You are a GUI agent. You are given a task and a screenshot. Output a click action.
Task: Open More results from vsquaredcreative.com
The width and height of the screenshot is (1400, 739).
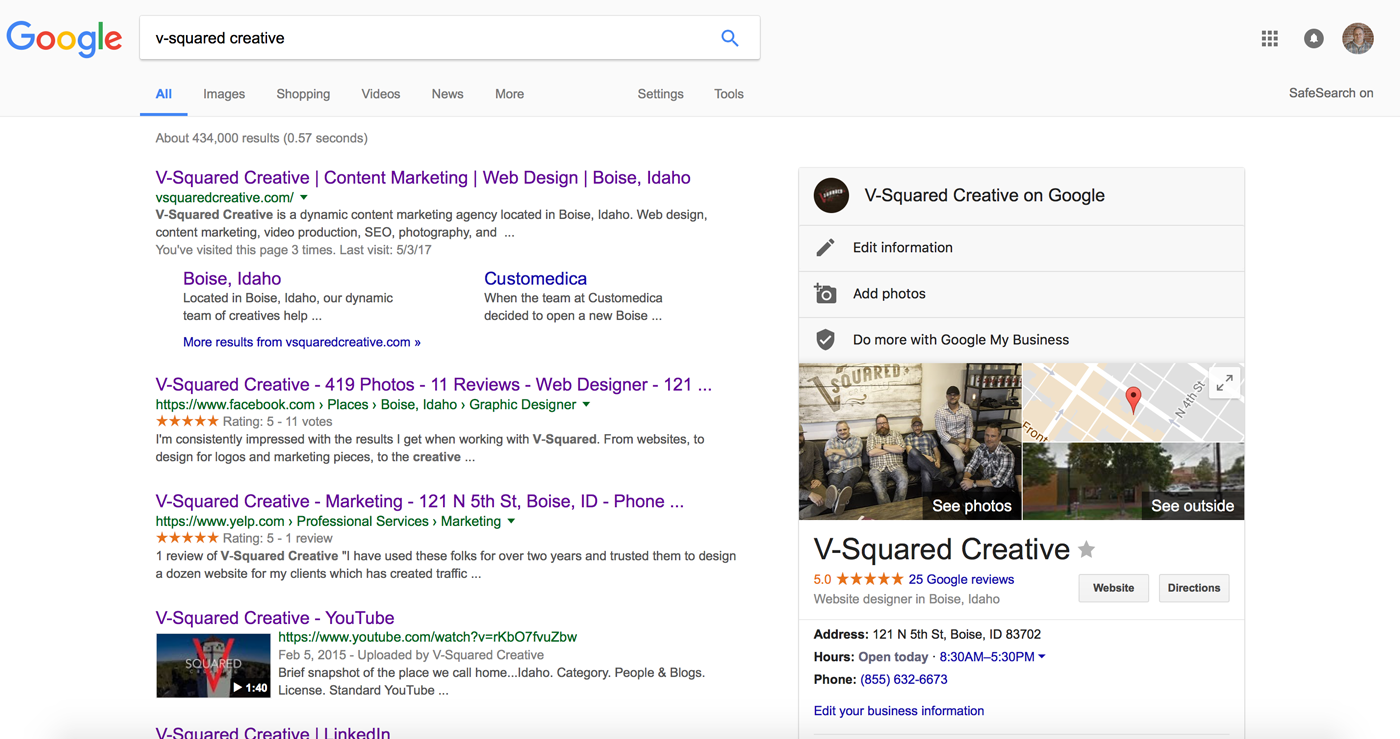click(x=302, y=342)
